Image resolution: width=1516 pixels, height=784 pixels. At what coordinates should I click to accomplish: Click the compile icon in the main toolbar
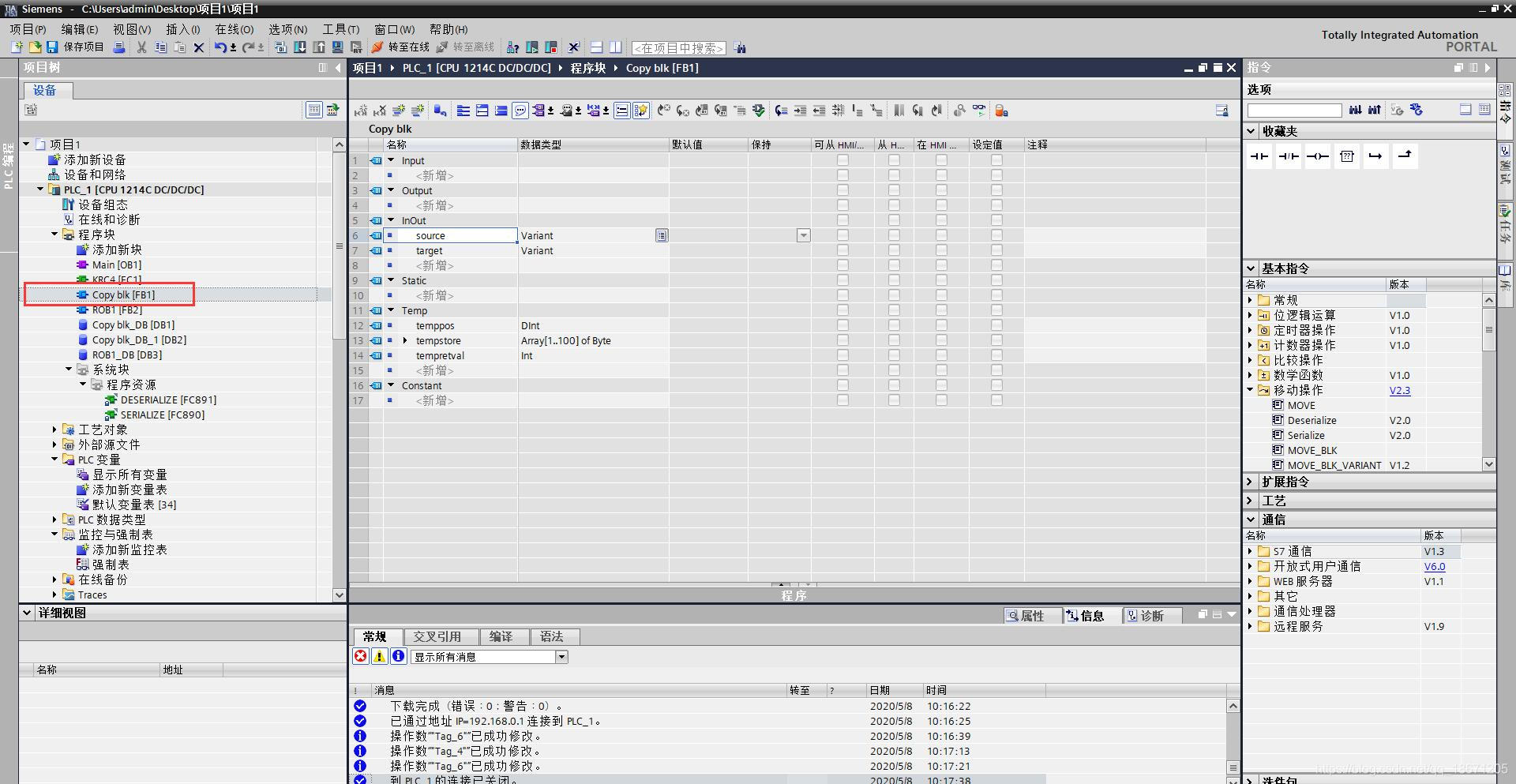point(280,47)
